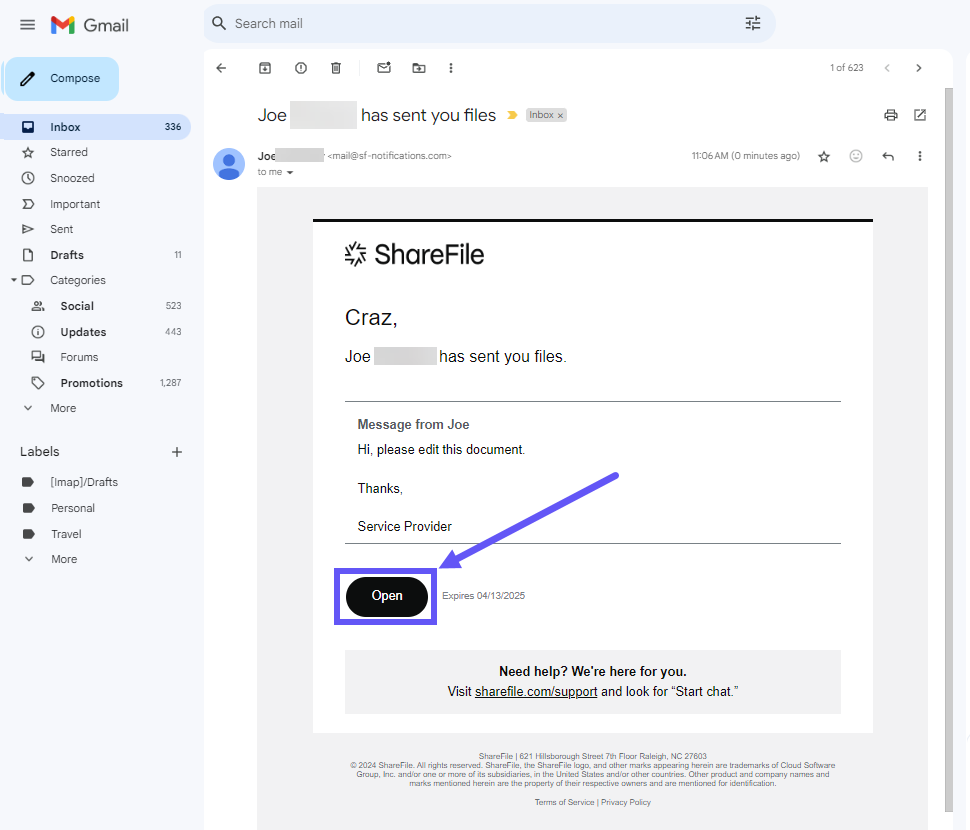Toggle the importance marker on subject
The image size is (970, 830).
pos(512,115)
